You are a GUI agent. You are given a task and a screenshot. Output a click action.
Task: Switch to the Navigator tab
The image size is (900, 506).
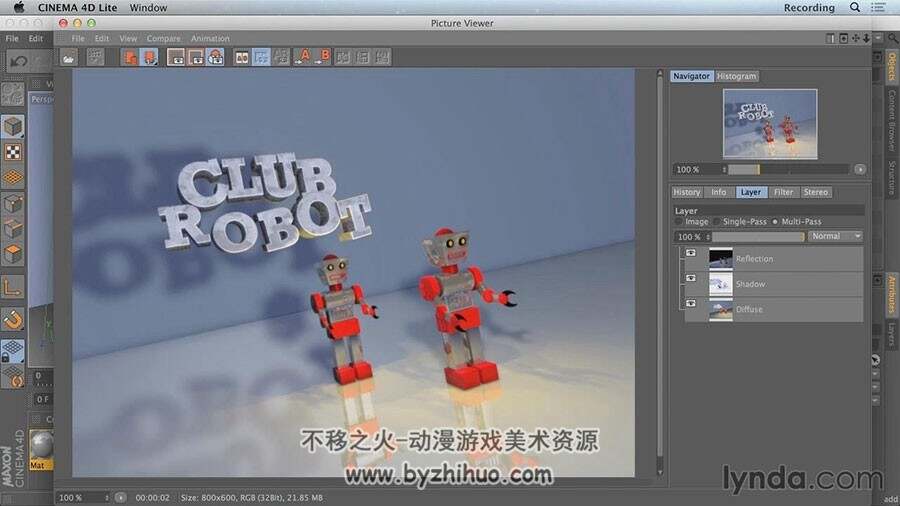click(x=691, y=76)
